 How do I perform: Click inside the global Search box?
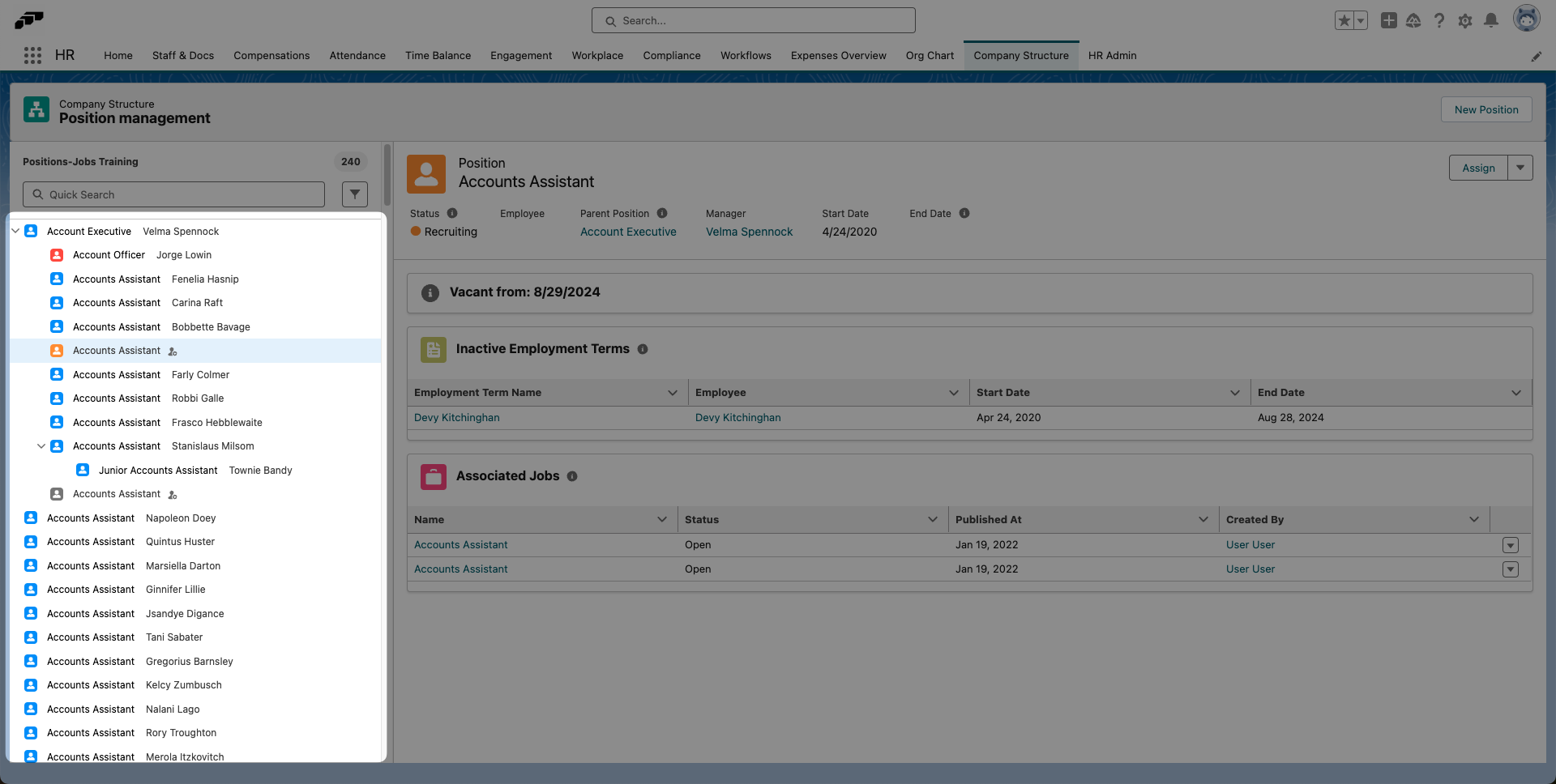(753, 20)
